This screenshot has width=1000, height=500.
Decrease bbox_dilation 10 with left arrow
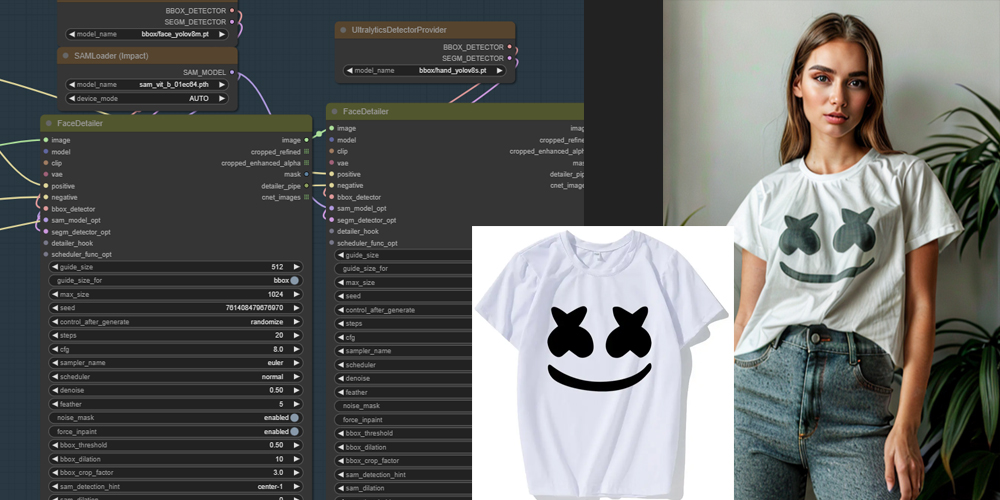tap(55, 459)
